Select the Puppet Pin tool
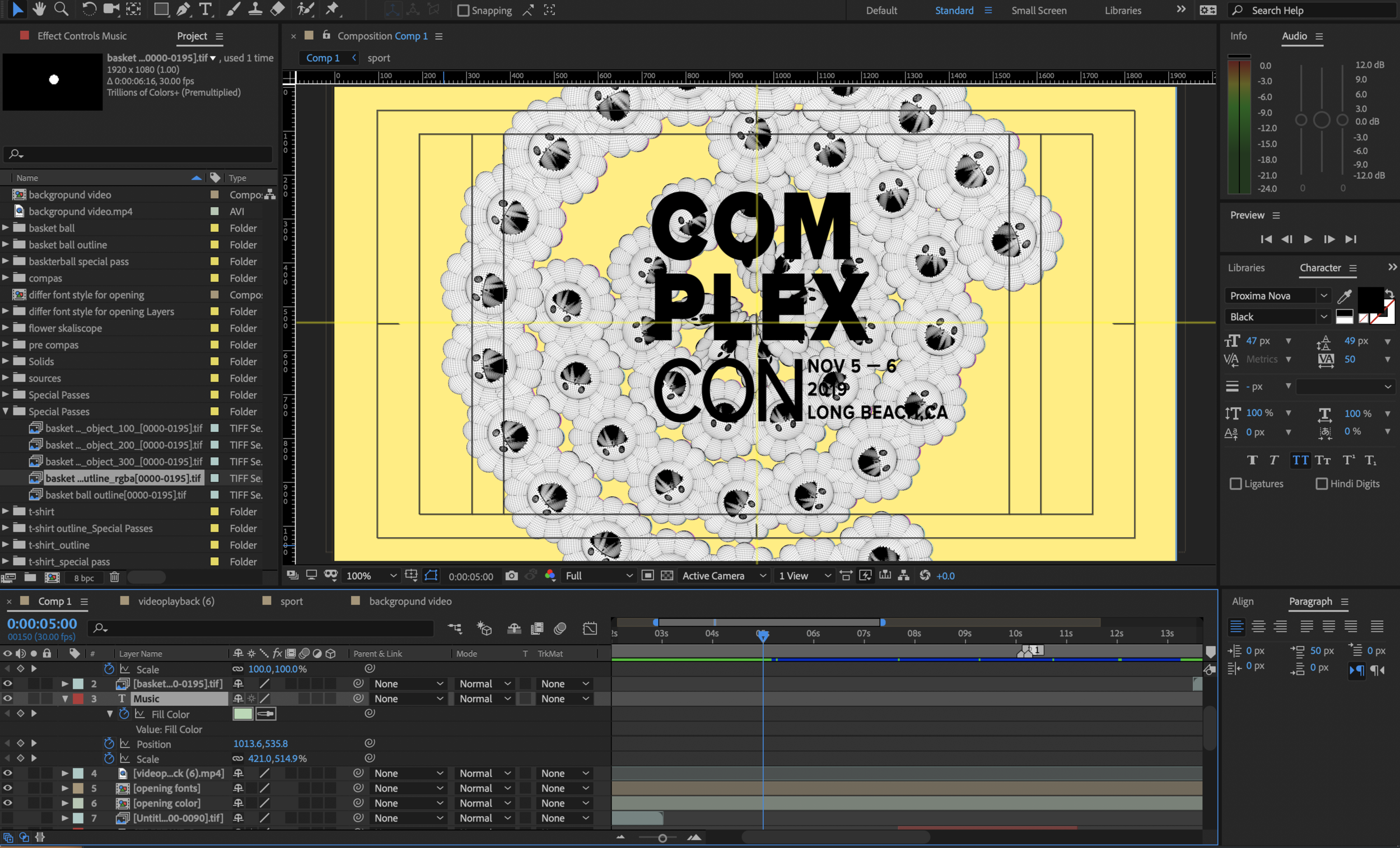Image resolution: width=1400 pixels, height=848 pixels. tap(332, 9)
